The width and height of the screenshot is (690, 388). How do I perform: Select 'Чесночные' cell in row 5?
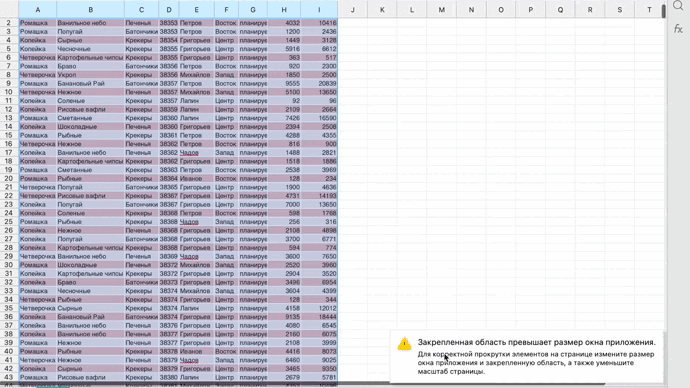point(90,49)
